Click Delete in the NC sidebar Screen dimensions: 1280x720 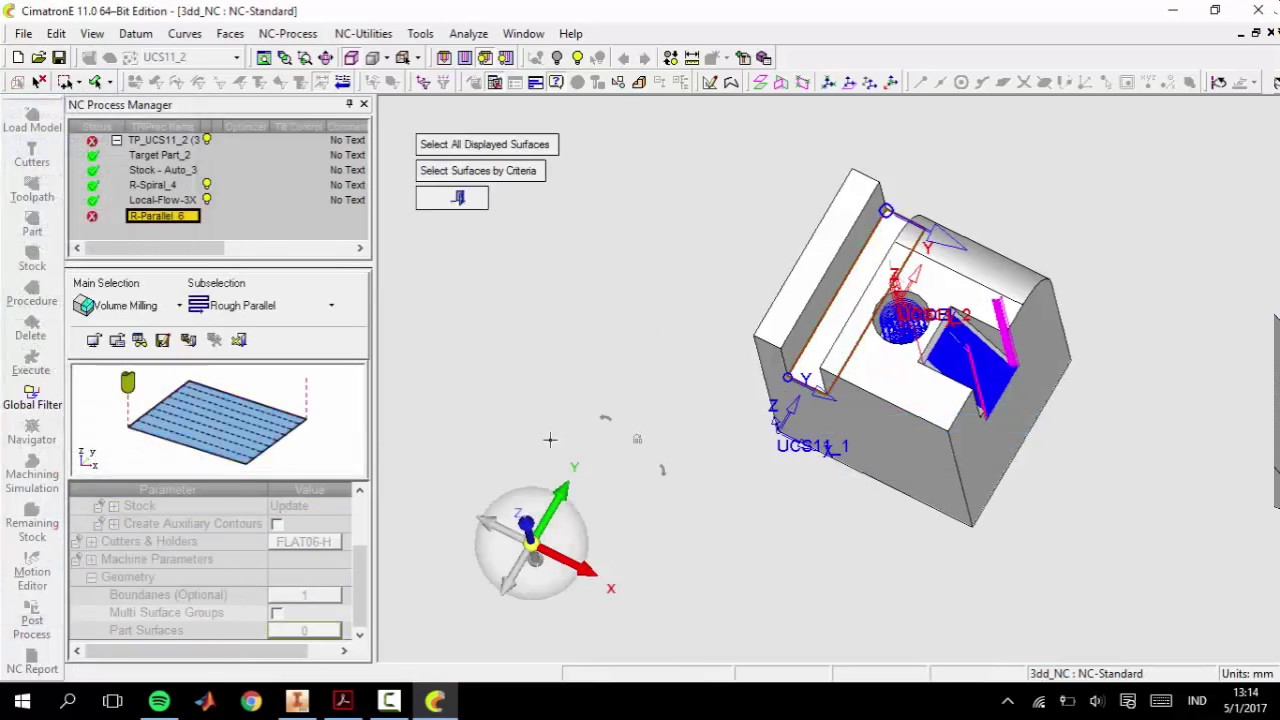point(32,328)
